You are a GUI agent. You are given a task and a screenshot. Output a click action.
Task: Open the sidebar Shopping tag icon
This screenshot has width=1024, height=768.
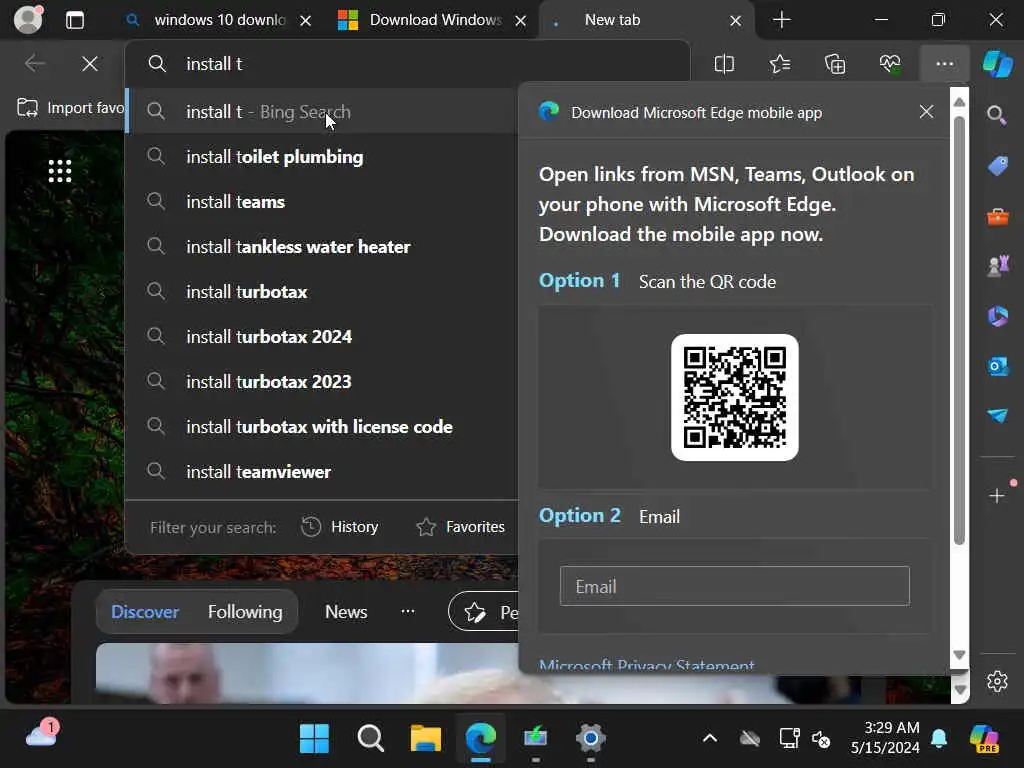(997, 166)
